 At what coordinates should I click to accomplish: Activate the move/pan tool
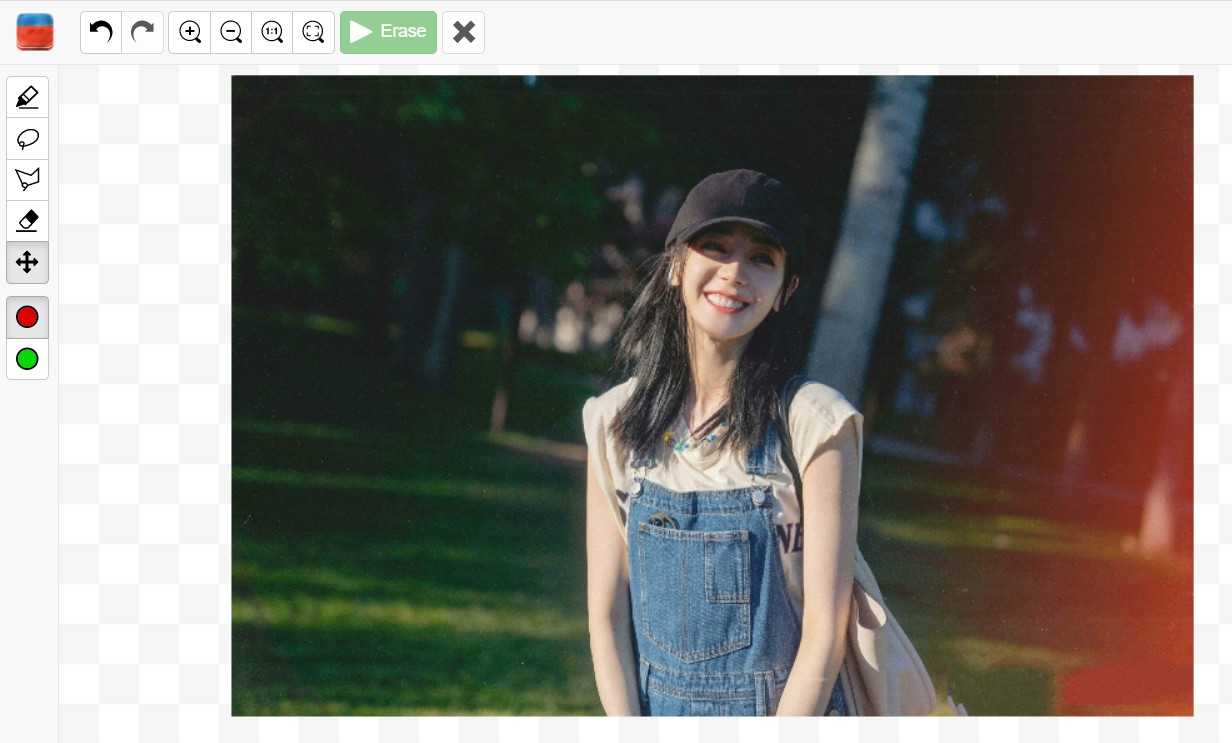[x=27, y=262]
